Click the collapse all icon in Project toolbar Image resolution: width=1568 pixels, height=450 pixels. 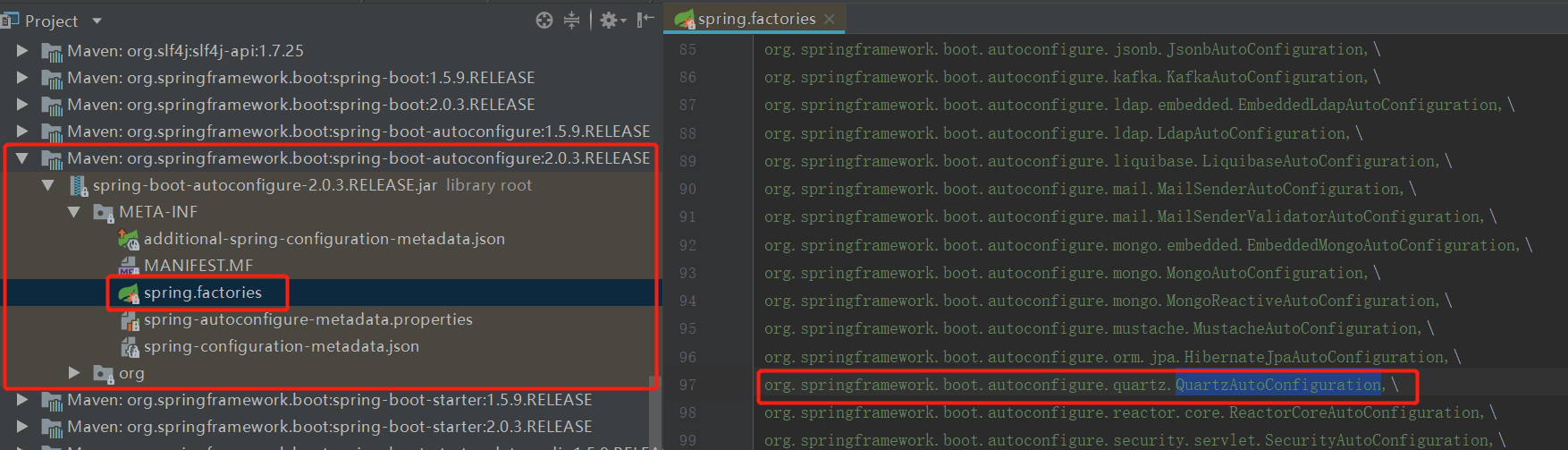(x=572, y=20)
